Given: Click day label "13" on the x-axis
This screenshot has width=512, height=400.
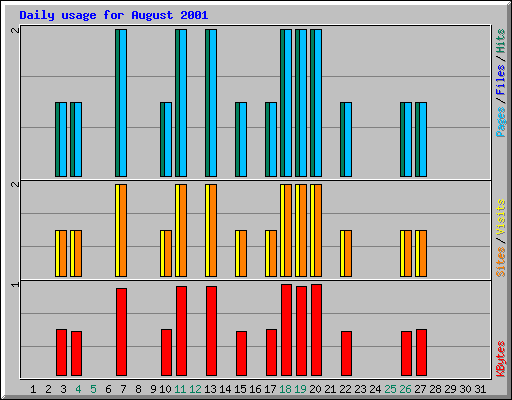Looking at the screenshot, I should (x=210, y=389).
